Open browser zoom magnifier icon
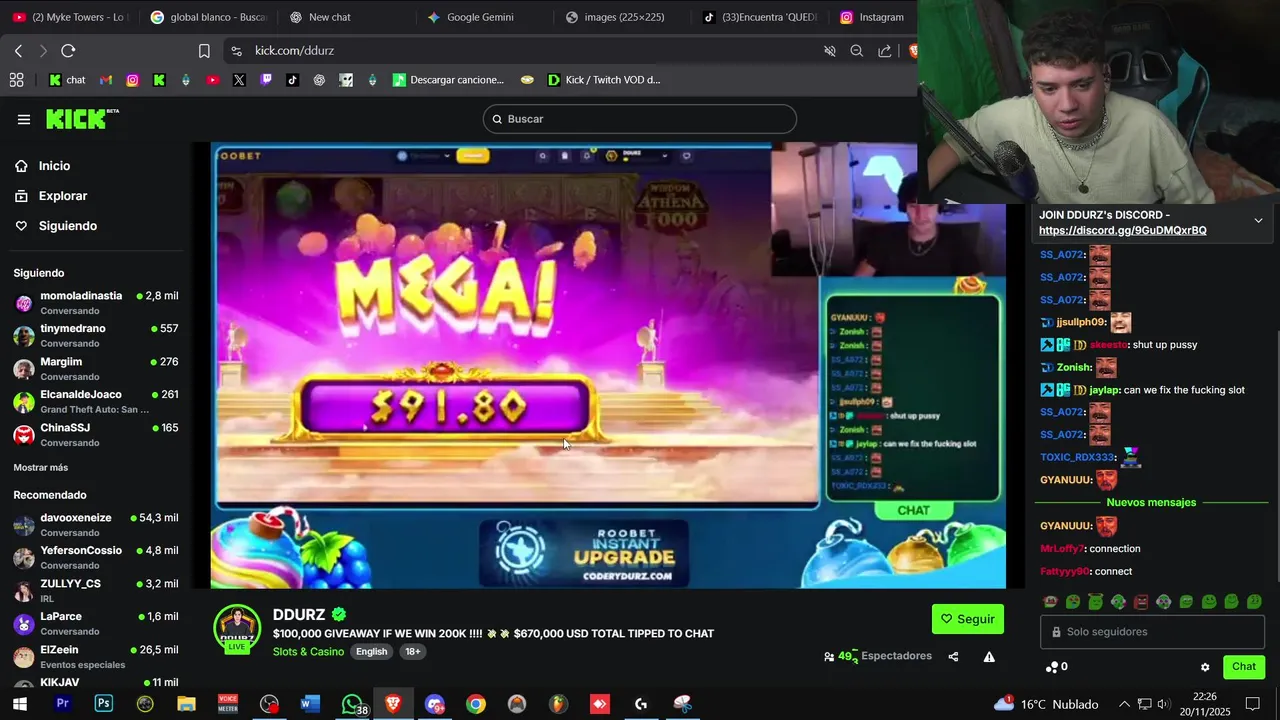The height and width of the screenshot is (720, 1280). 857,51
